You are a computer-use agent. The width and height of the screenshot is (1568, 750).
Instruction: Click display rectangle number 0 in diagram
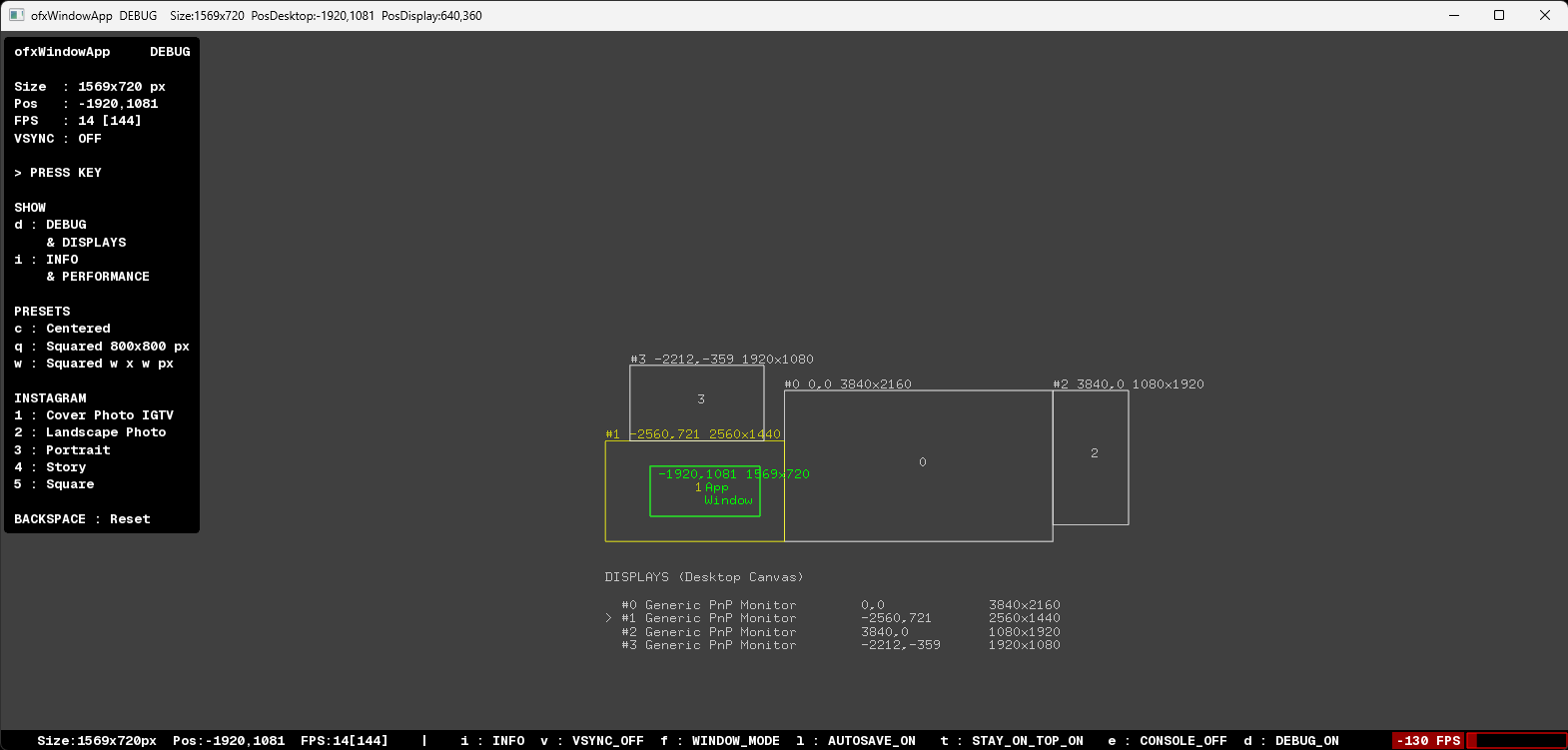click(919, 465)
